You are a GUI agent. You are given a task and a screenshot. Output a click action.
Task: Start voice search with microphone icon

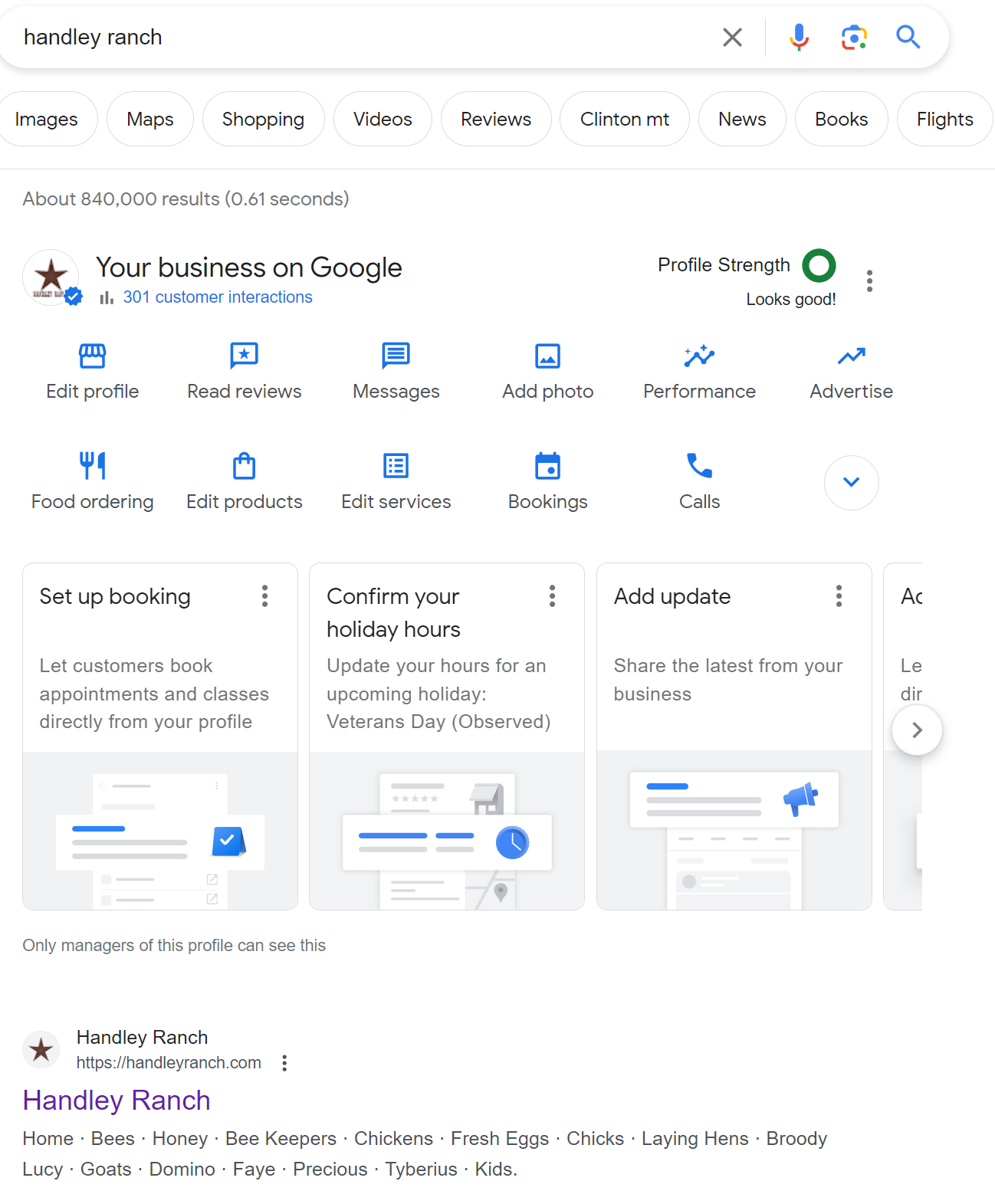point(800,37)
